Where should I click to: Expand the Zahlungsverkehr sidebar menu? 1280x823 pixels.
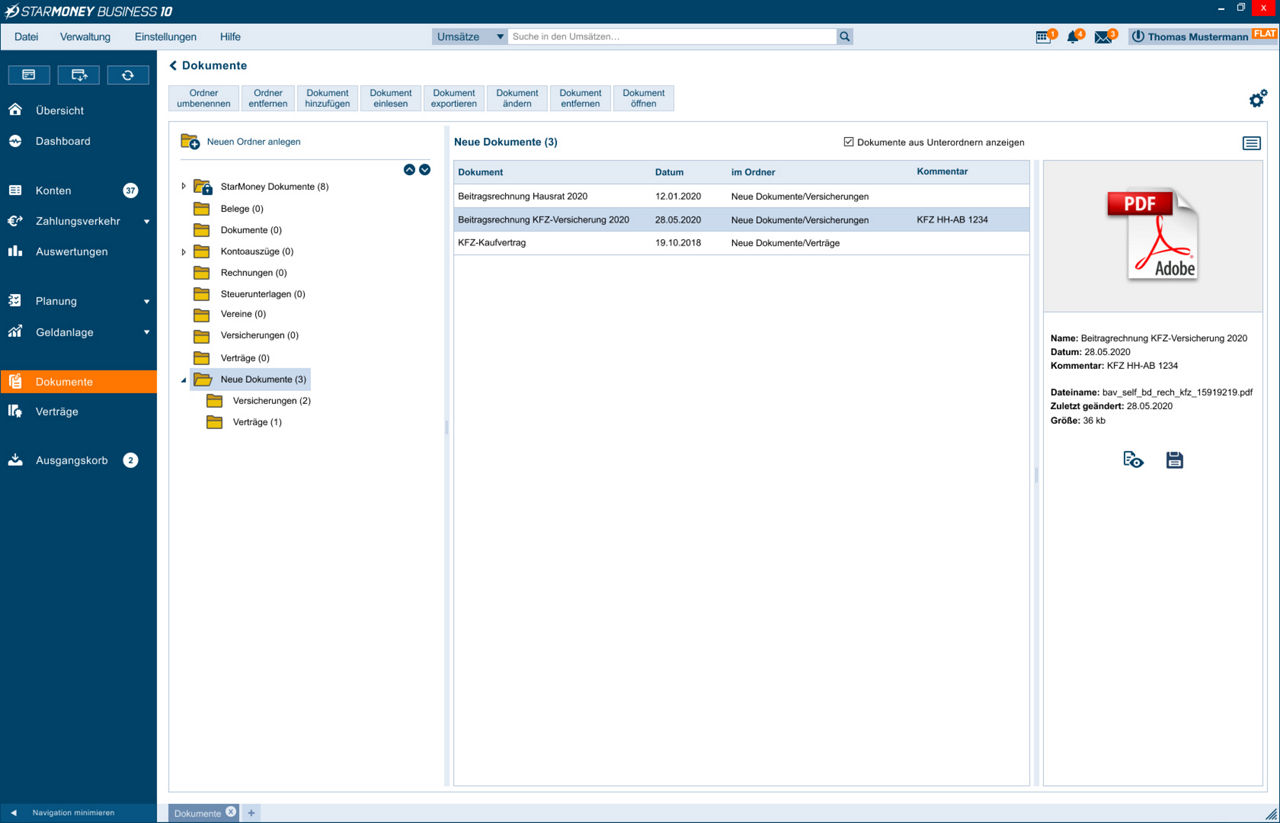pyautogui.click(x=147, y=221)
